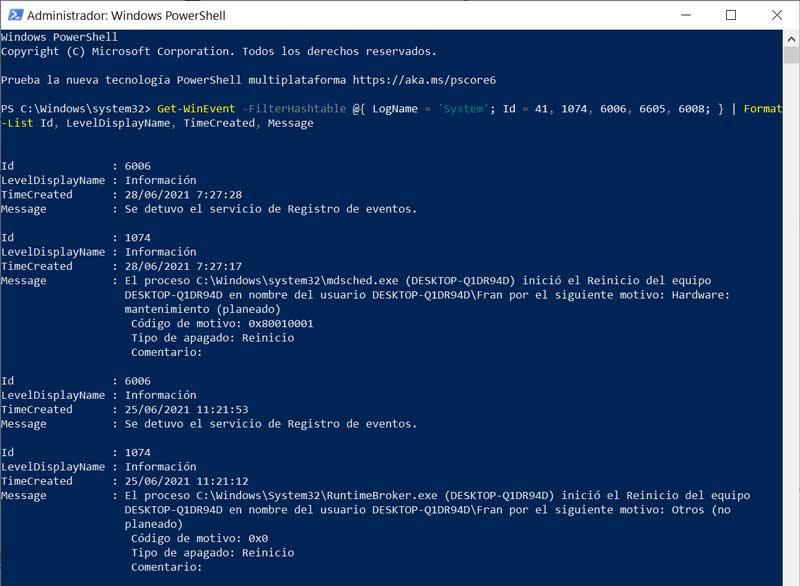Click the text 'Código de motivo: 0x0'
The width and height of the screenshot is (800, 586).
click(199, 539)
